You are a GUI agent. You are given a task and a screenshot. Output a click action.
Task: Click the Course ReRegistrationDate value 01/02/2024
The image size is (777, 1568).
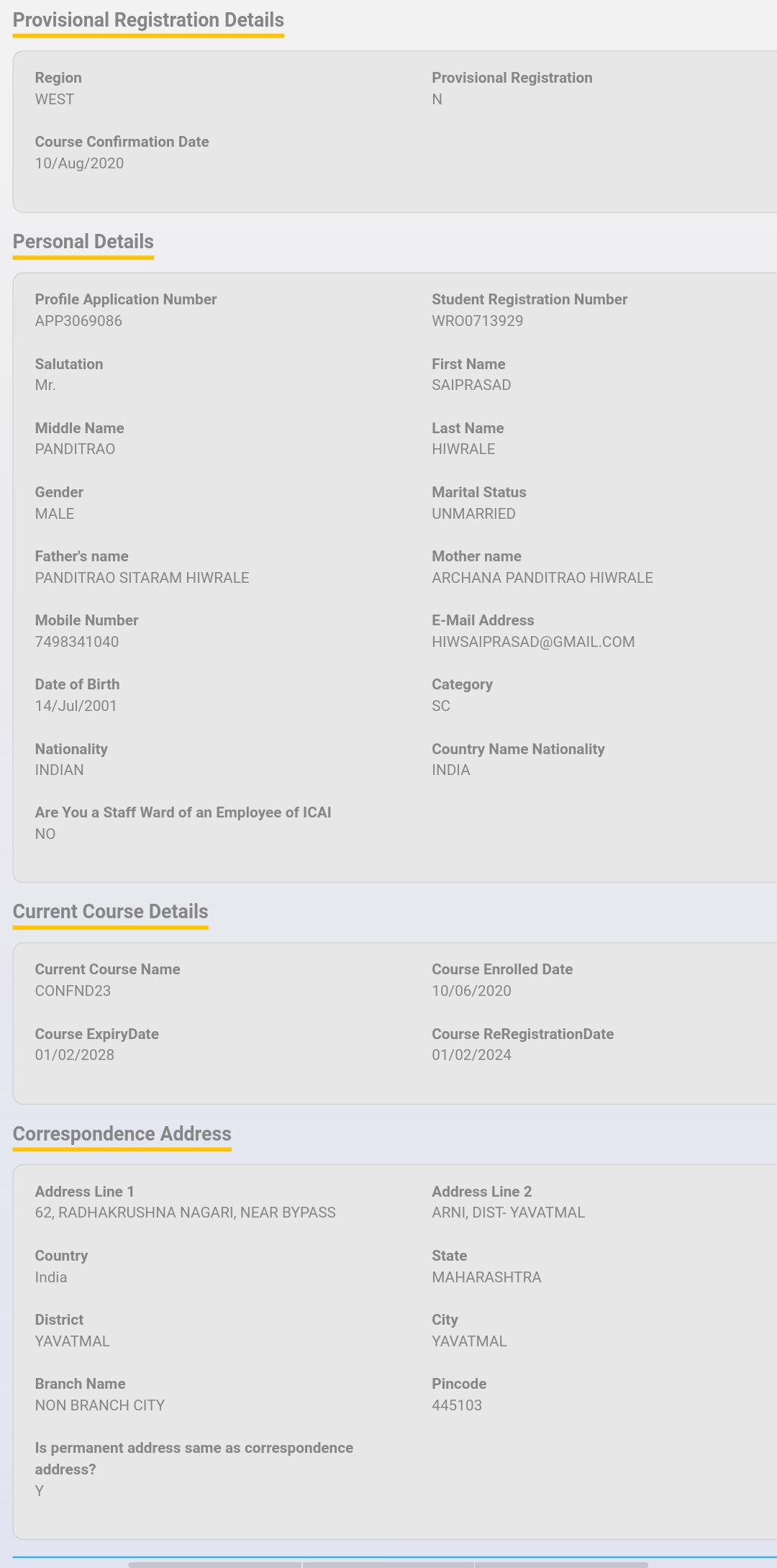click(471, 1055)
